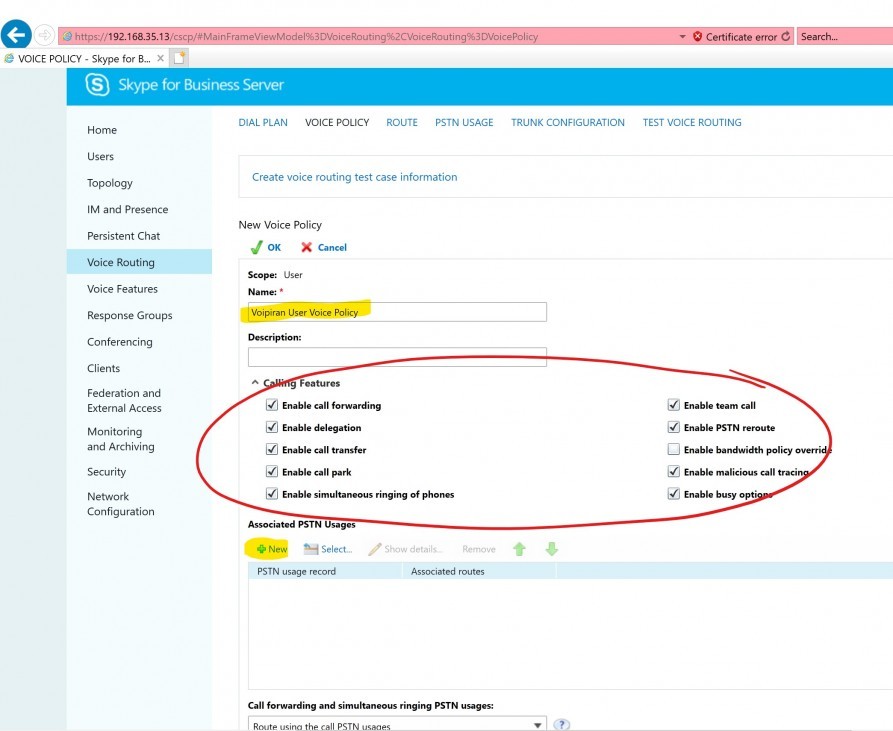The width and height of the screenshot is (893, 731).
Task: Click the Skype for Business logo icon
Action: pyautogui.click(x=97, y=85)
